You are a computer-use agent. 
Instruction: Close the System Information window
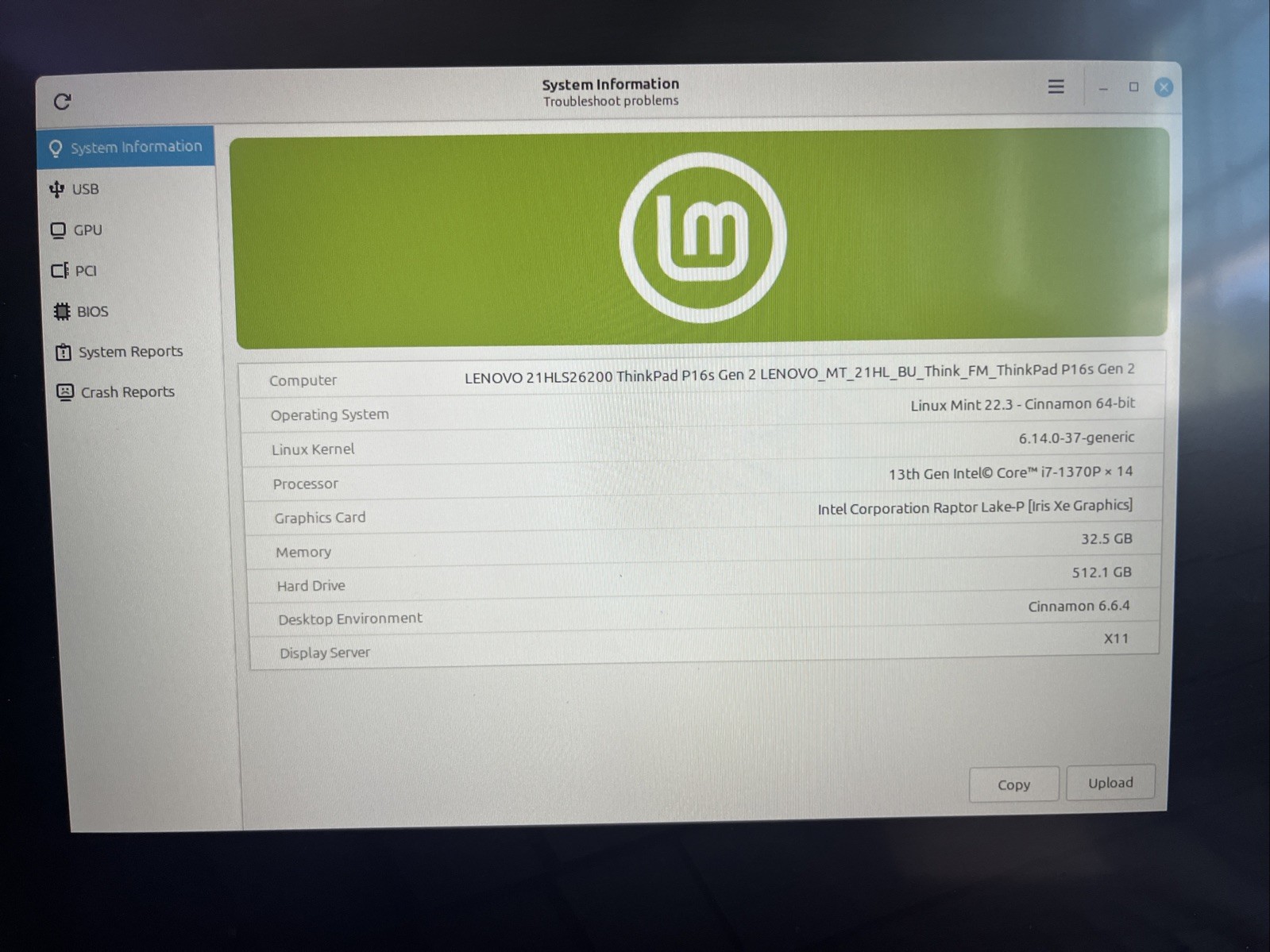click(x=1164, y=87)
